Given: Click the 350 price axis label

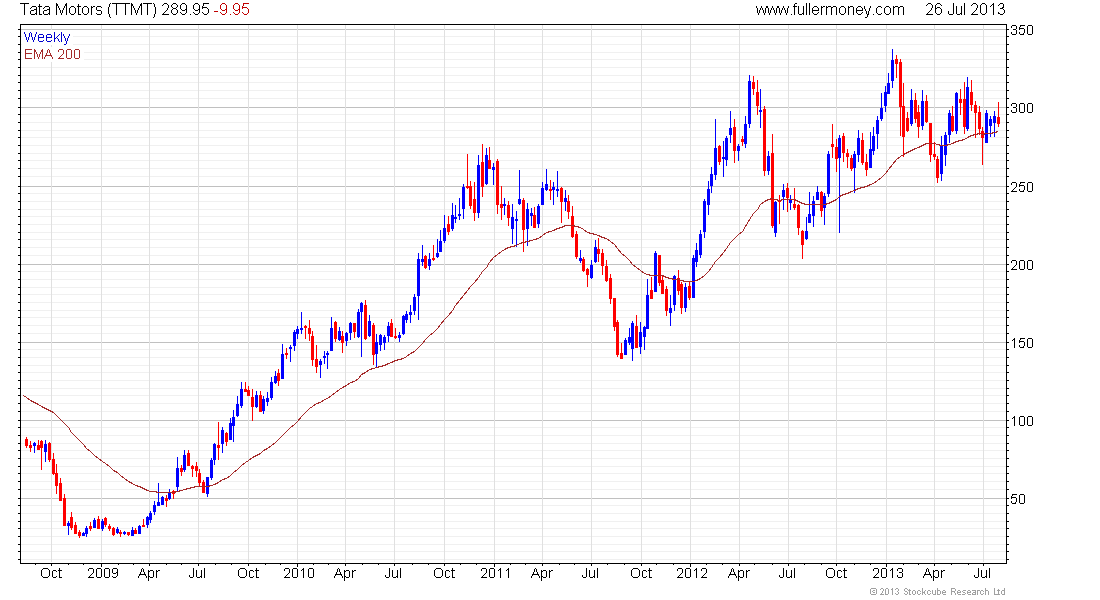Looking at the screenshot, I should pos(1021,30).
